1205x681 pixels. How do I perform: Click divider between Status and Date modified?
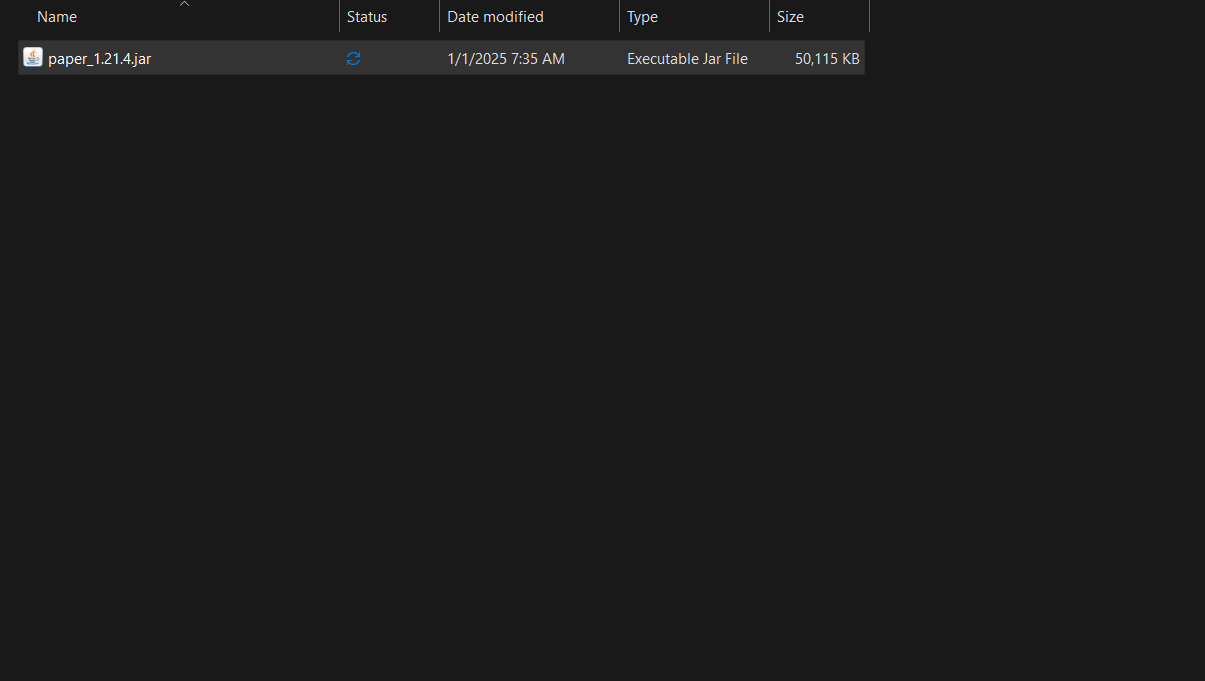click(x=439, y=17)
